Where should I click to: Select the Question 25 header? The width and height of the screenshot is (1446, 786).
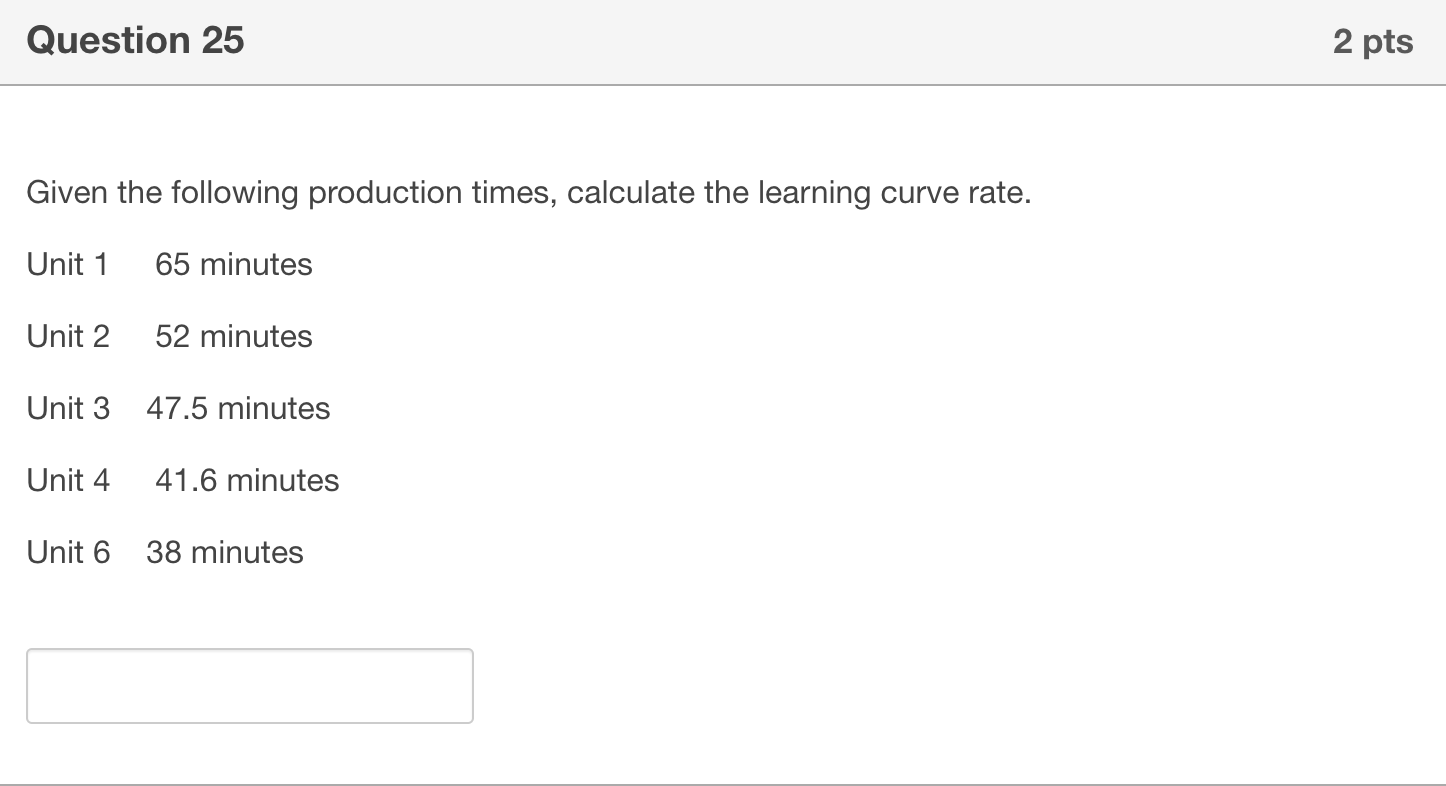(x=134, y=40)
